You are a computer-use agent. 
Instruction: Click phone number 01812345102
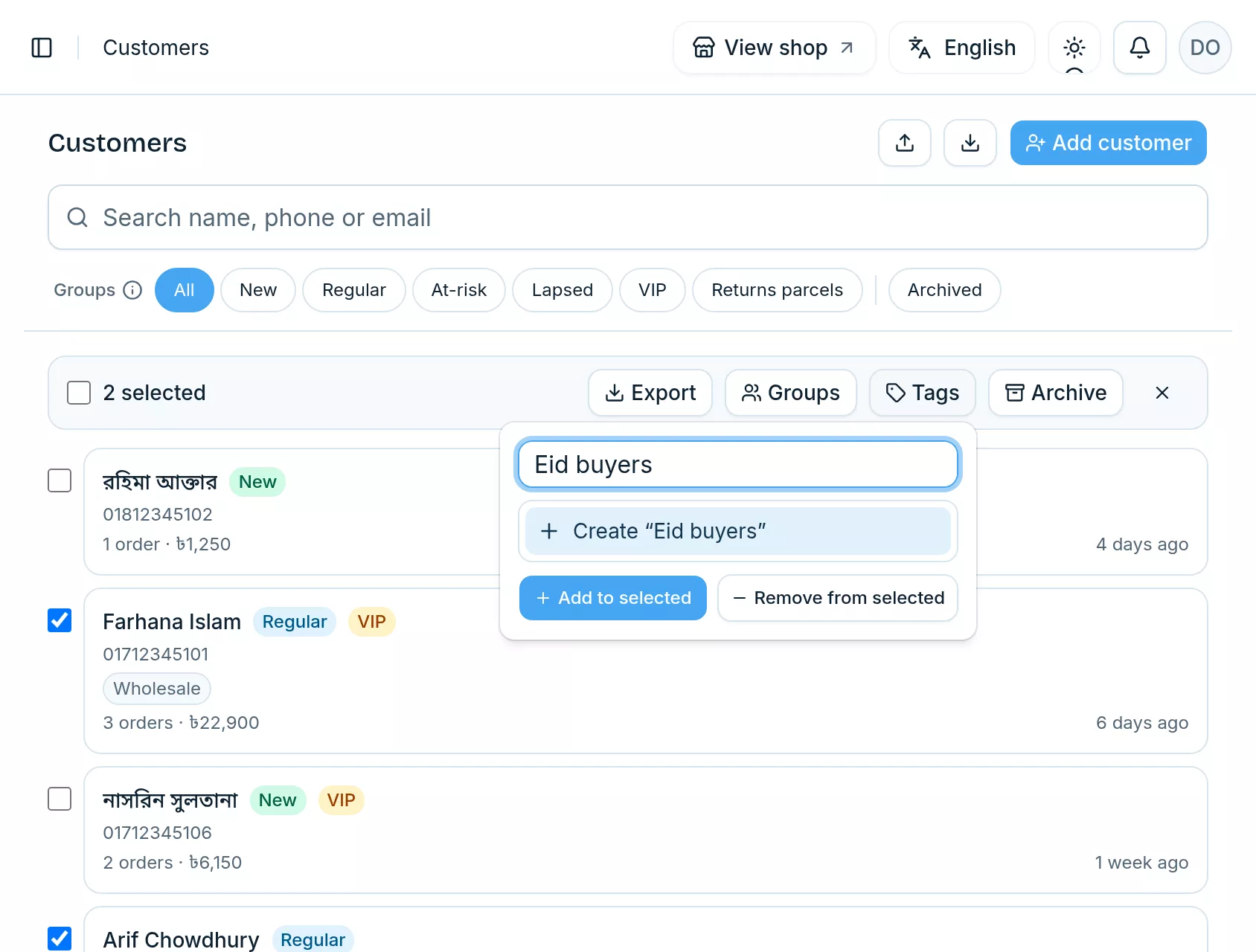tap(158, 515)
